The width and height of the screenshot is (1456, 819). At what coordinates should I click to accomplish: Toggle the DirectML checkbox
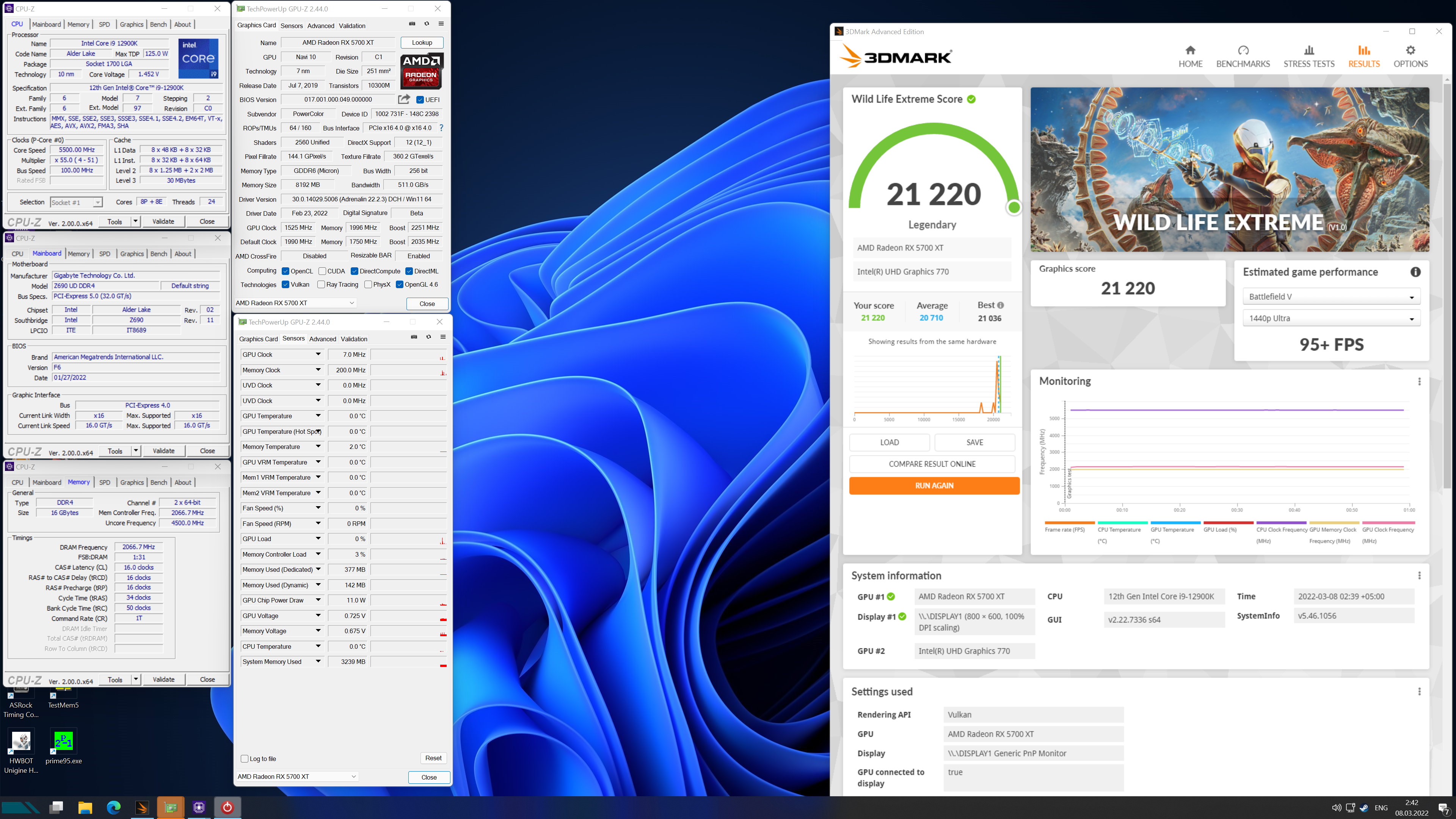(409, 271)
